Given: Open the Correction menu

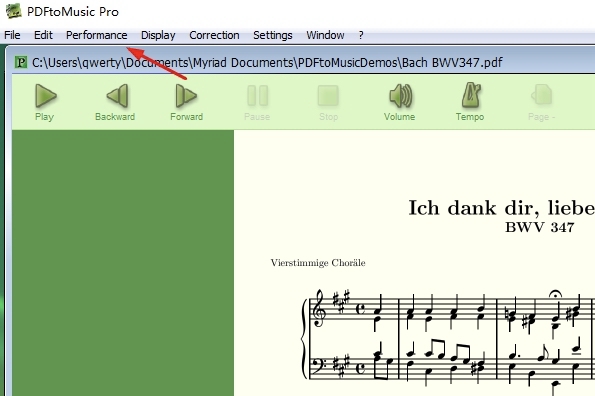Looking at the screenshot, I should click(214, 35).
